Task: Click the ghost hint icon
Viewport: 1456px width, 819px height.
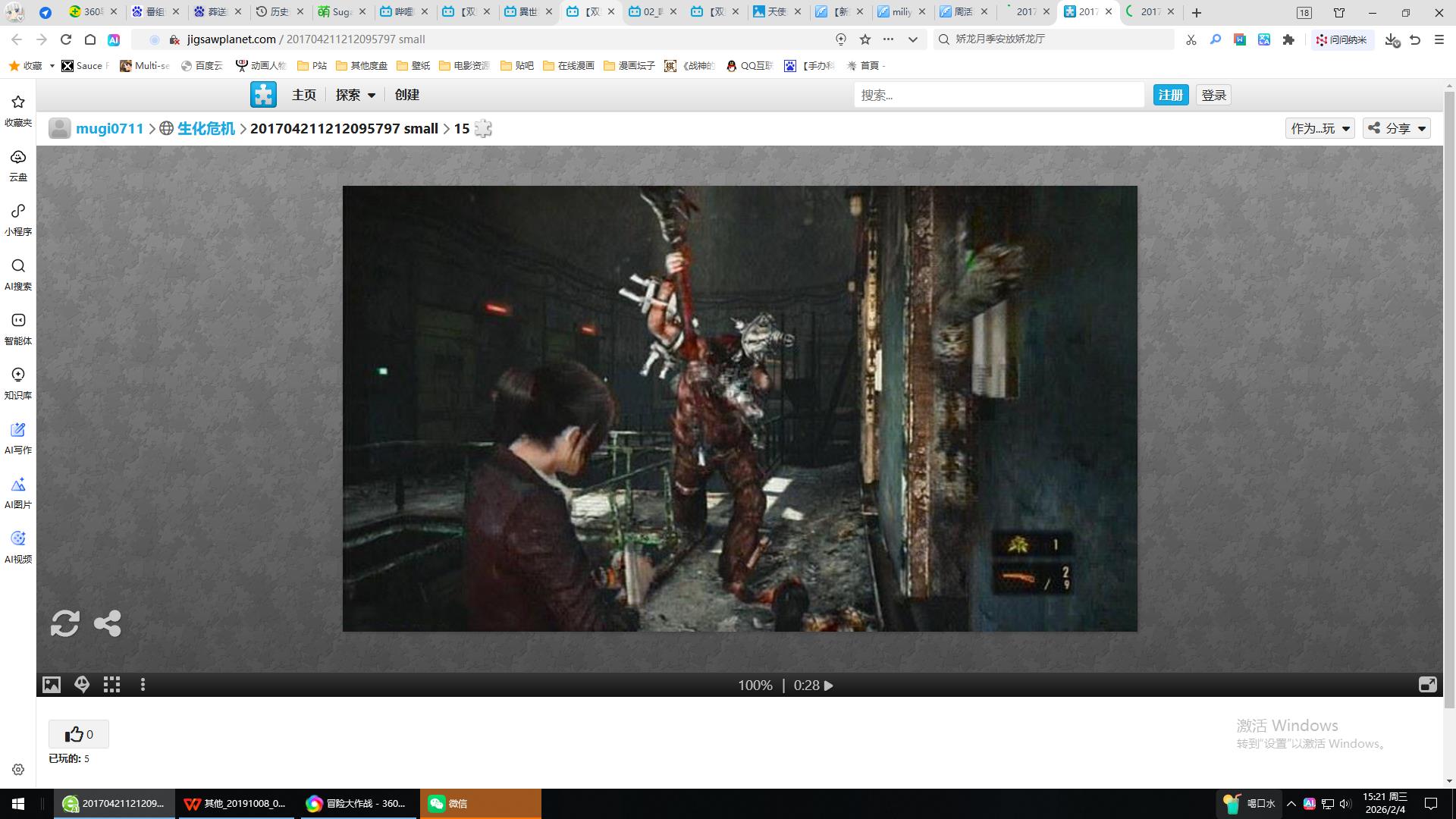Action: (82, 685)
